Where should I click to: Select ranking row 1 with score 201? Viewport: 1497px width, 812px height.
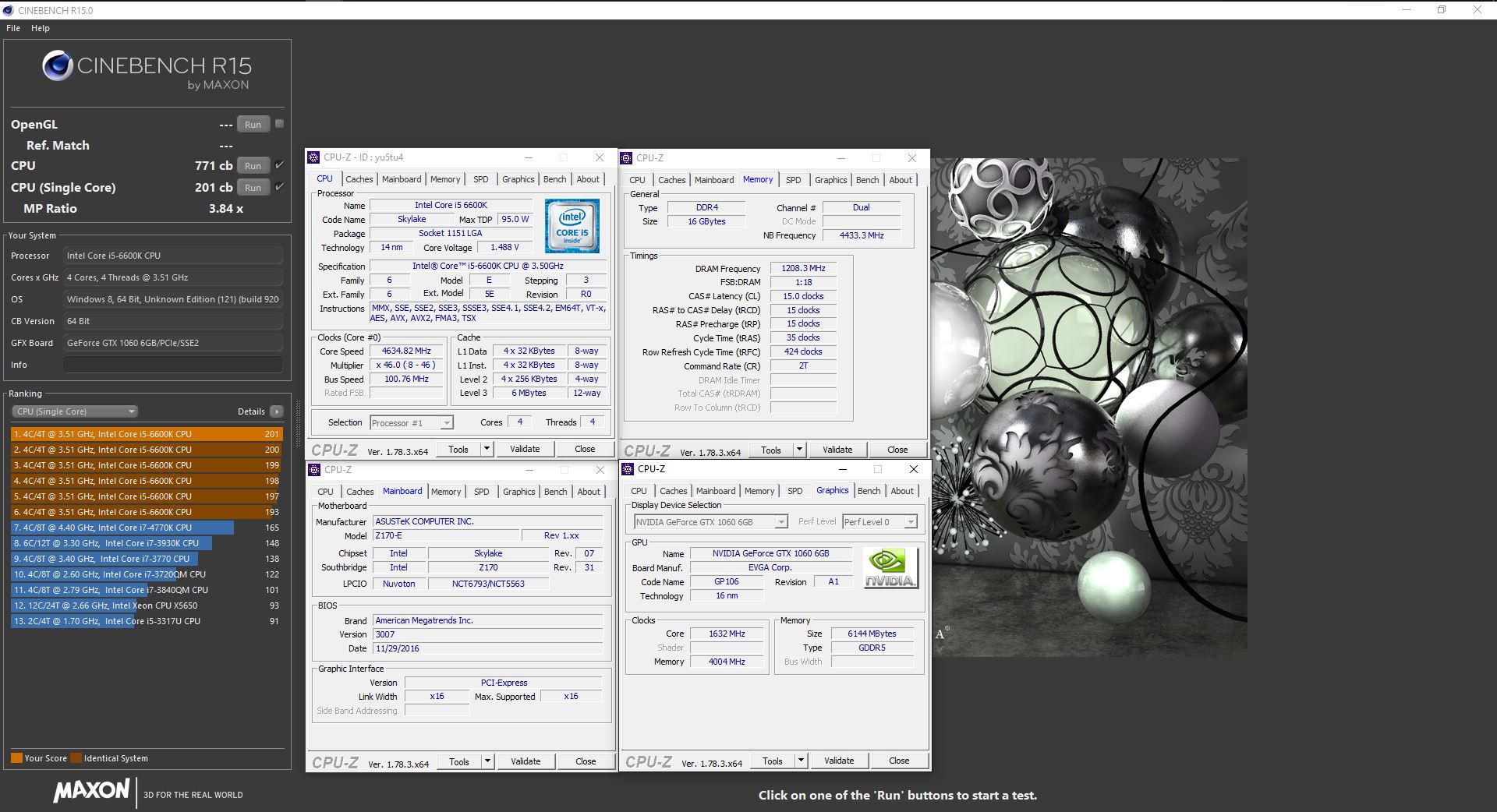click(x=147, y=434)
